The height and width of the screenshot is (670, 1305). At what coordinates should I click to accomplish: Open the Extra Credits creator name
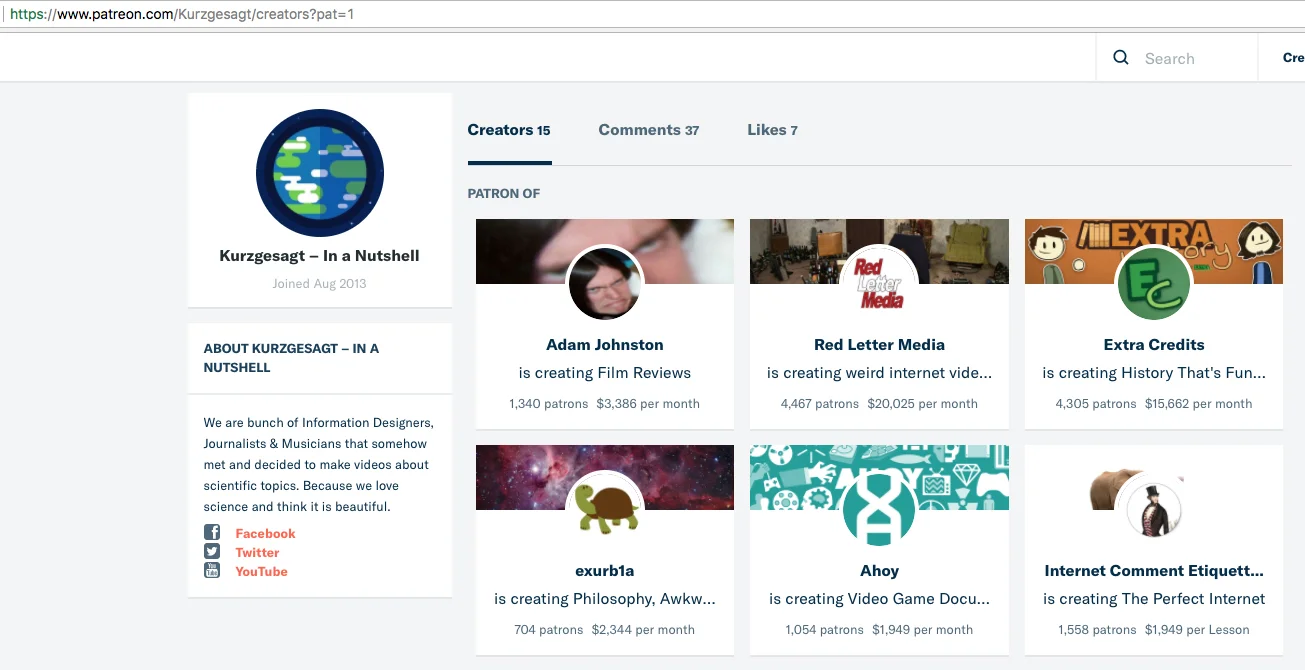(1154, 345)
